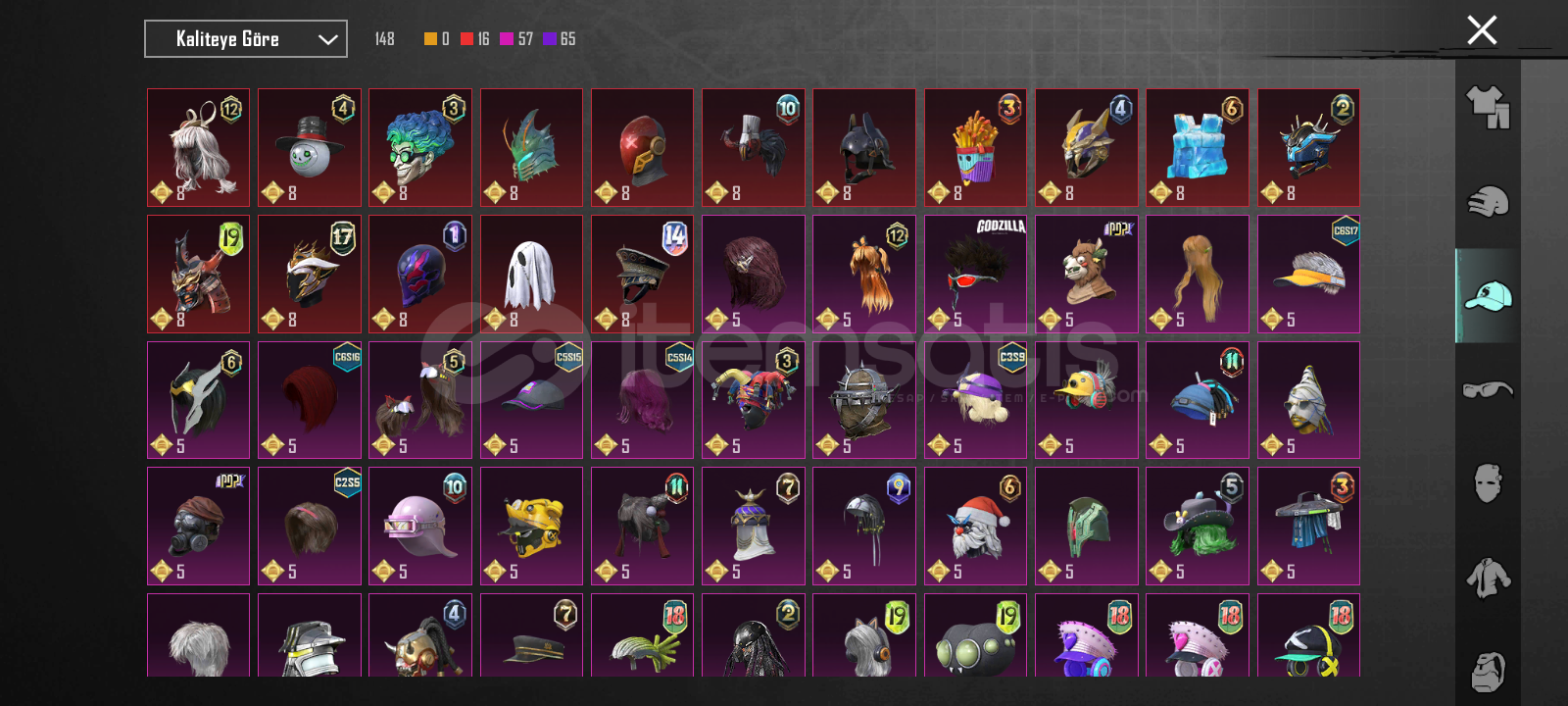Choose the yellow C6S17 visor cap
Image resolution: width=1568 pixels, height=706 pixels.
1308,274
